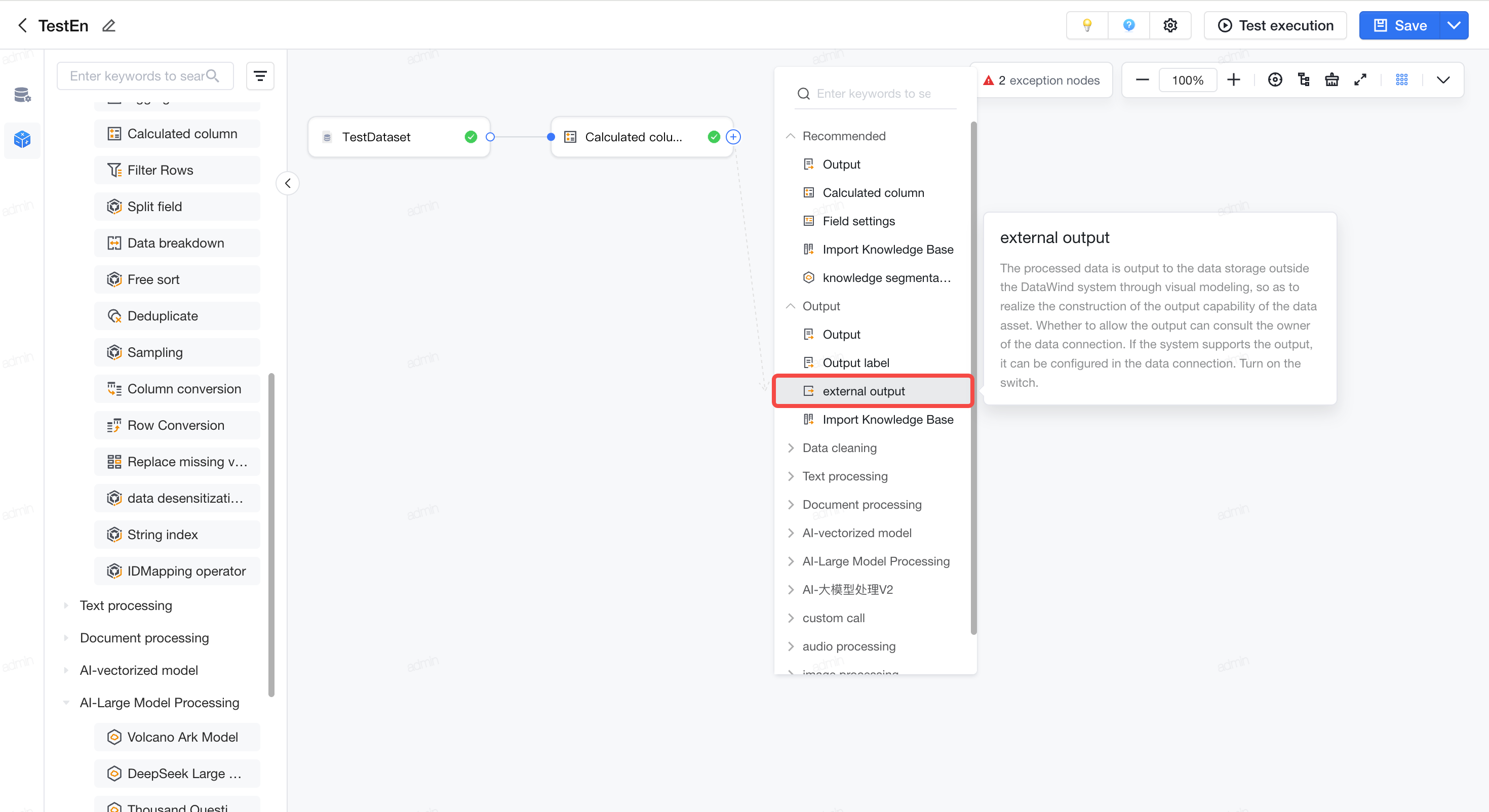
Task: Open the dataset database icon in left rail
Action: click(22, 94)
